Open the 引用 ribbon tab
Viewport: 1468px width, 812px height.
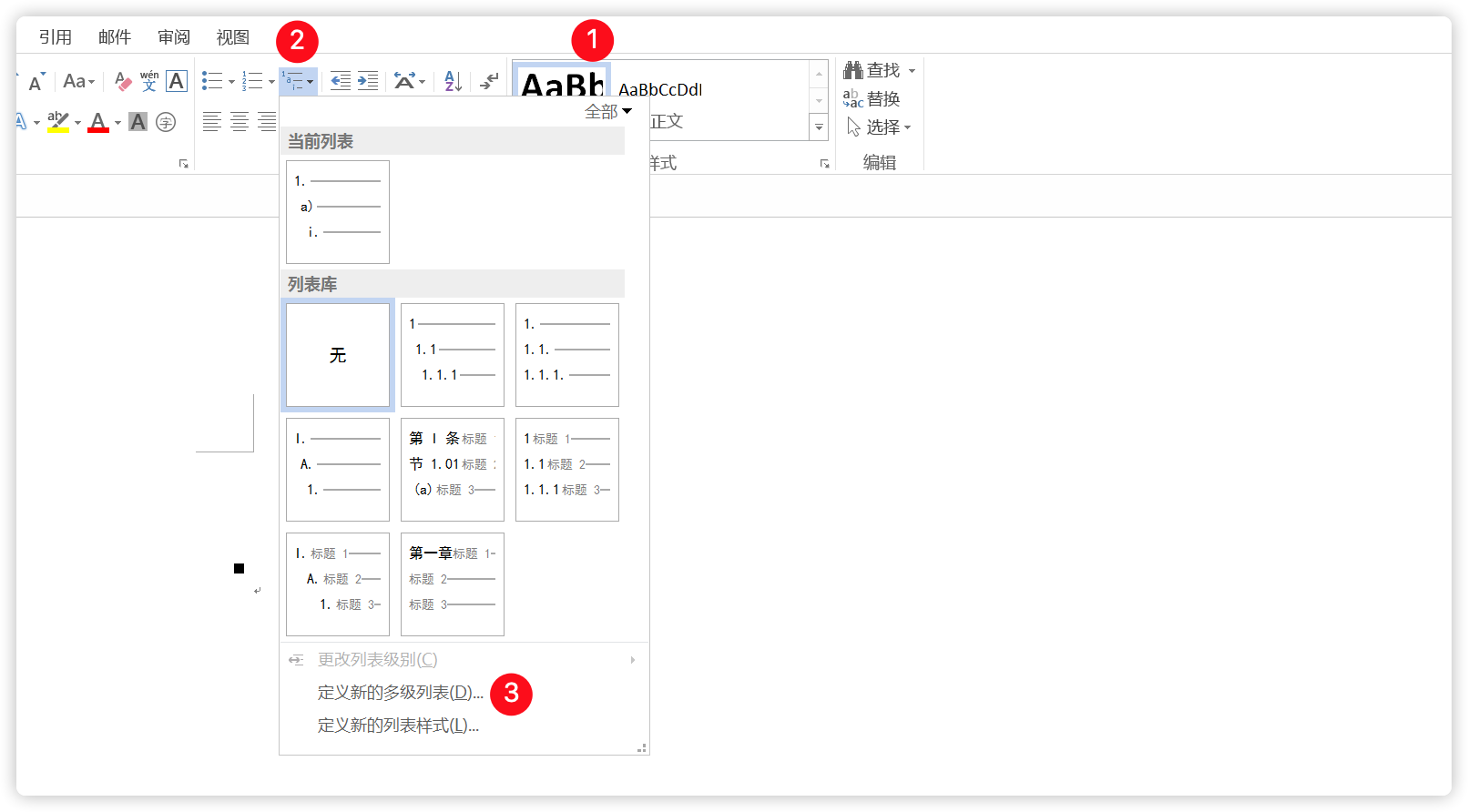click(56, 37)
